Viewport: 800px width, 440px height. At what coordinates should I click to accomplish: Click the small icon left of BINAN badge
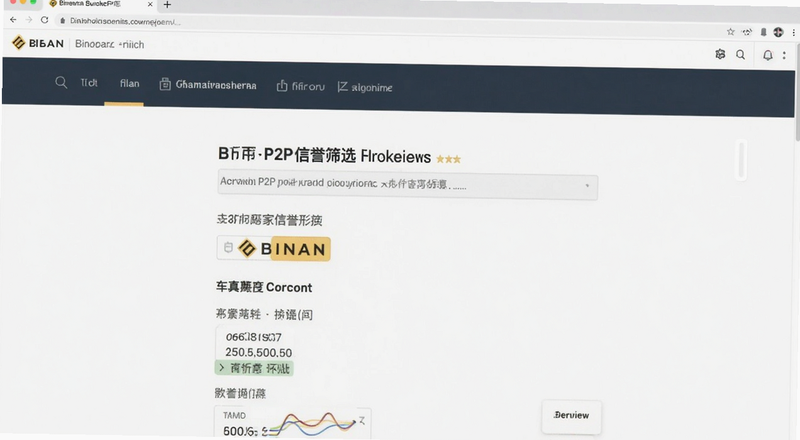click(228, 248)
